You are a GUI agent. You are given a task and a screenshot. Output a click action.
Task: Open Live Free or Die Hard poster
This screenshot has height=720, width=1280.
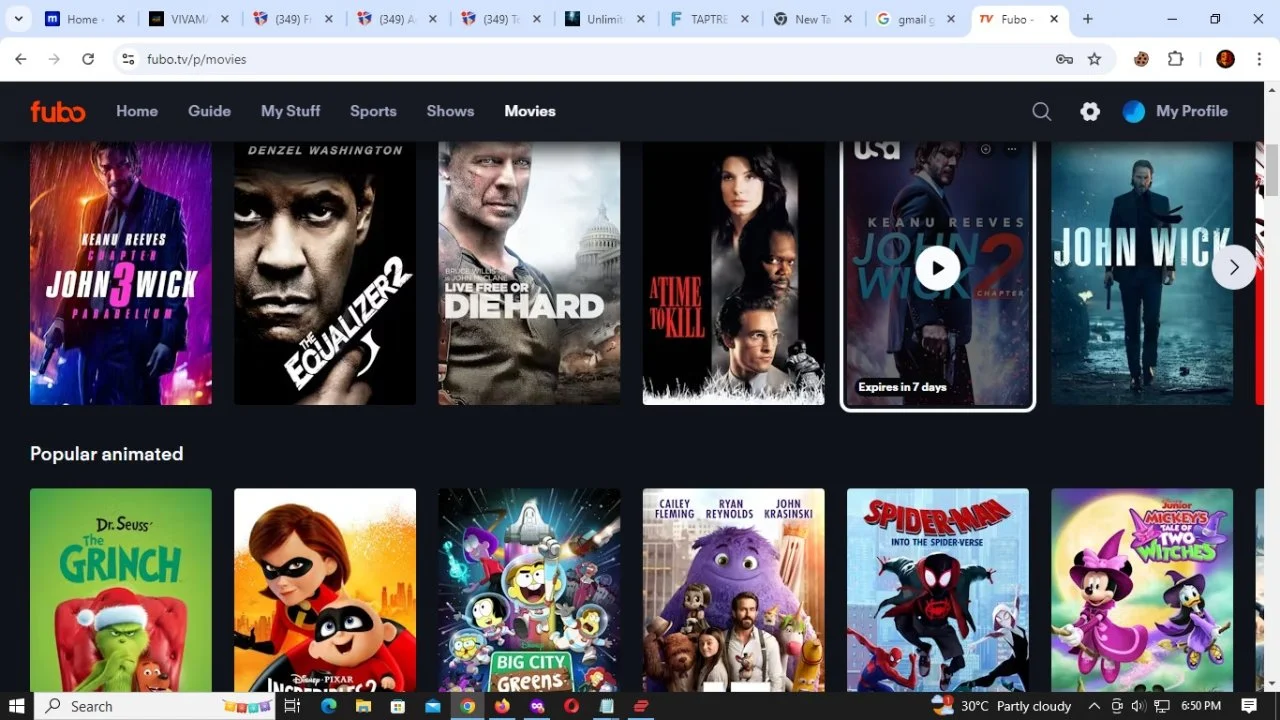click(x=529, y=273)
